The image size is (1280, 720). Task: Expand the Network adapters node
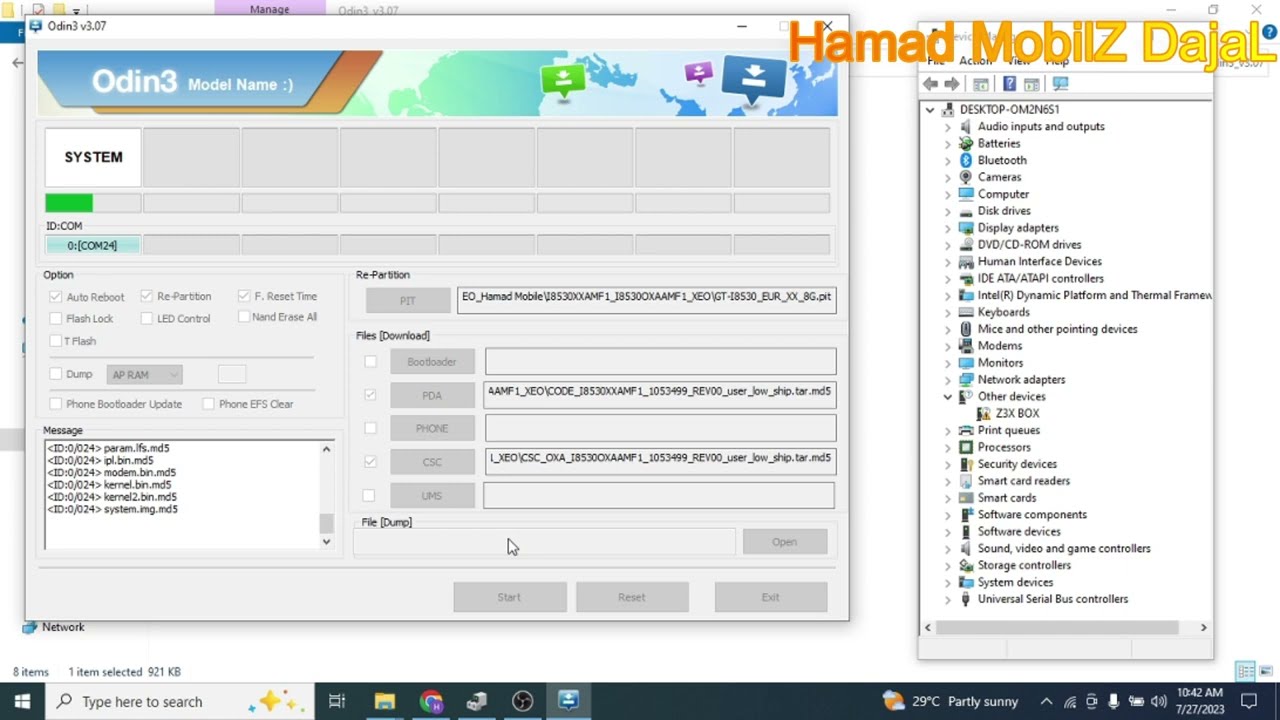coord(948,380)
